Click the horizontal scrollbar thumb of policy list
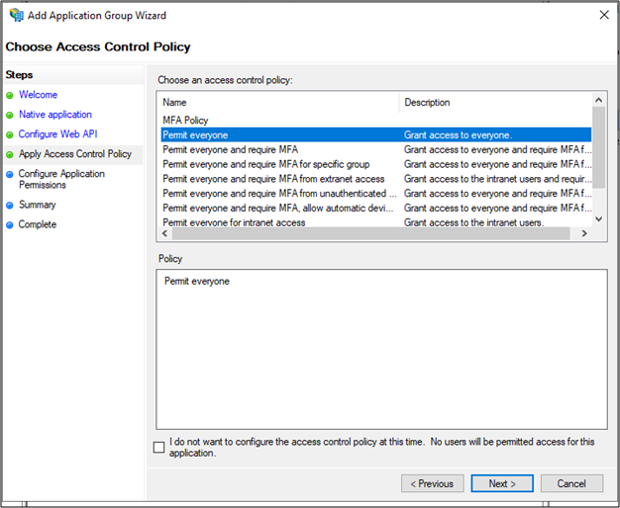 [x=371, y=233]
